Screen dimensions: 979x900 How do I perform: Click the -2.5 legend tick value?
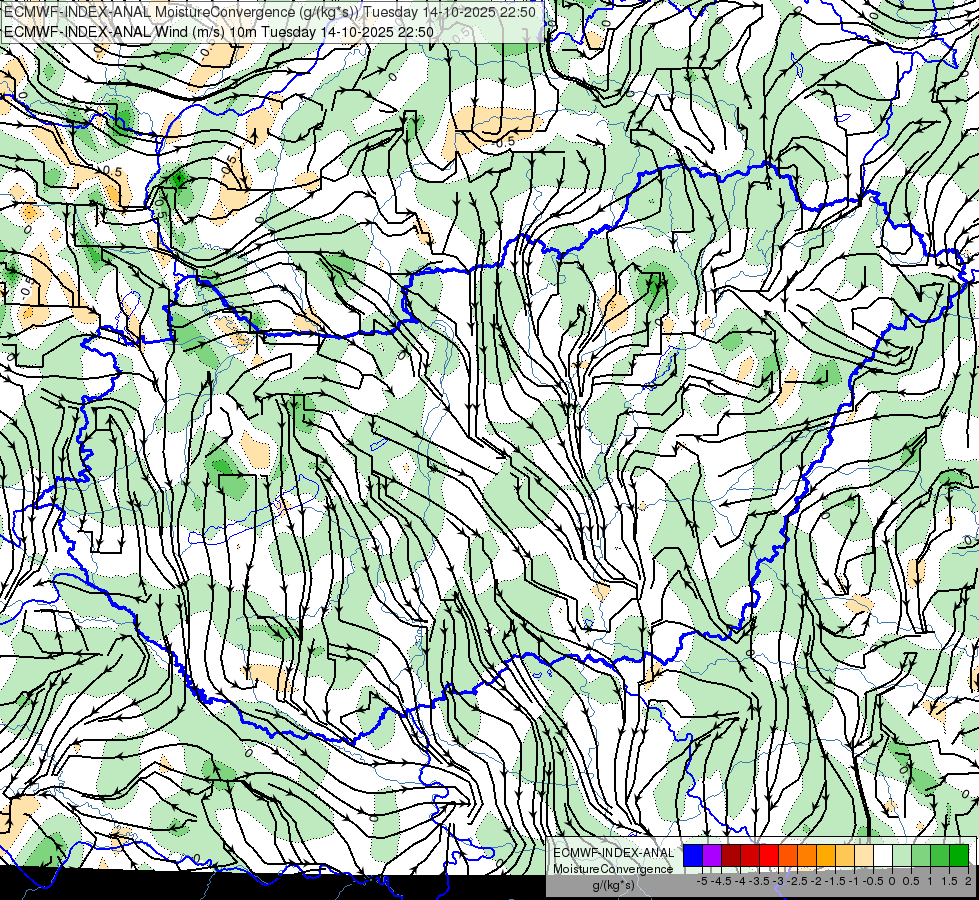[x=797, y=881]
